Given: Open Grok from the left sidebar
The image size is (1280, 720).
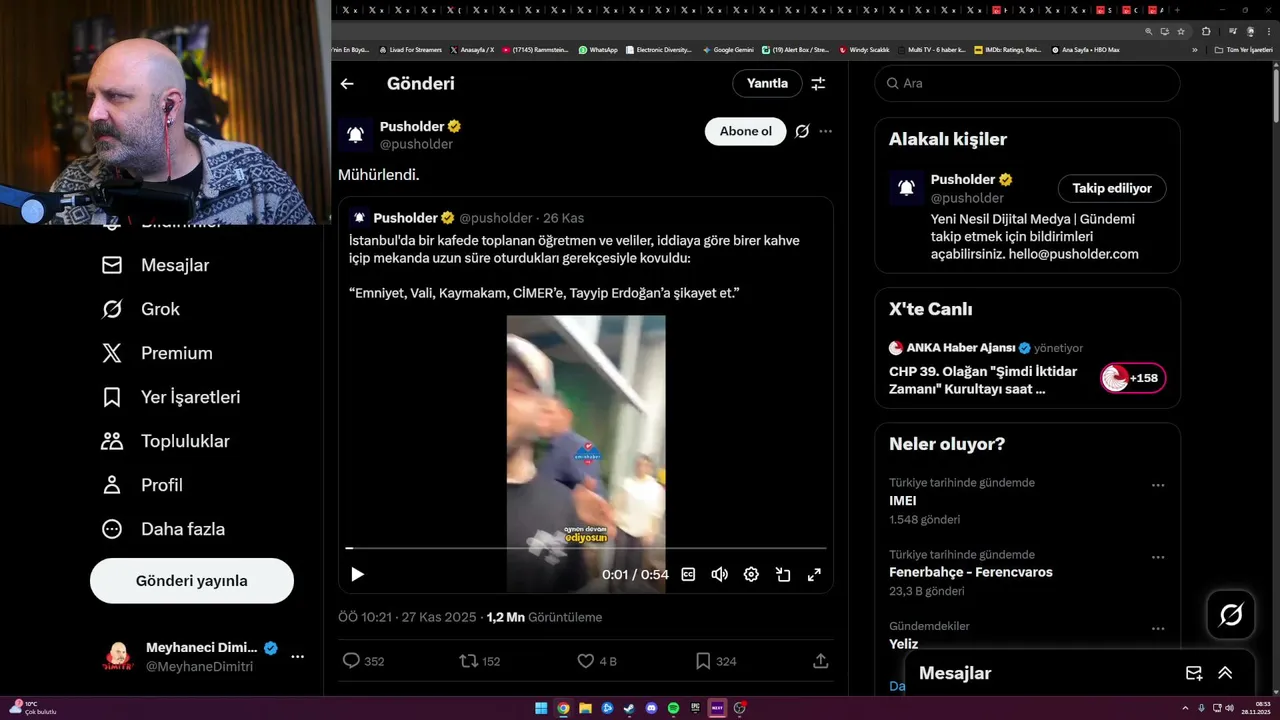Looking at the screenshot, I should pyautogui.click(x=140, y=309).
